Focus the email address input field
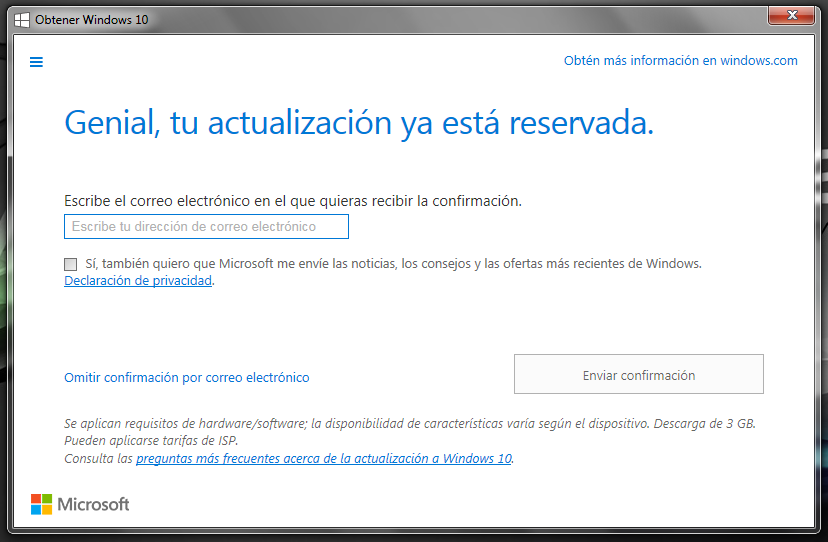This screenshot has width=828, height=542. click(206, 227)
